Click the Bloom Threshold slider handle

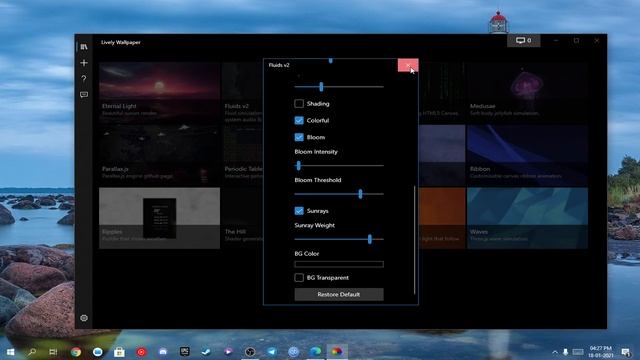click(360, 194)
